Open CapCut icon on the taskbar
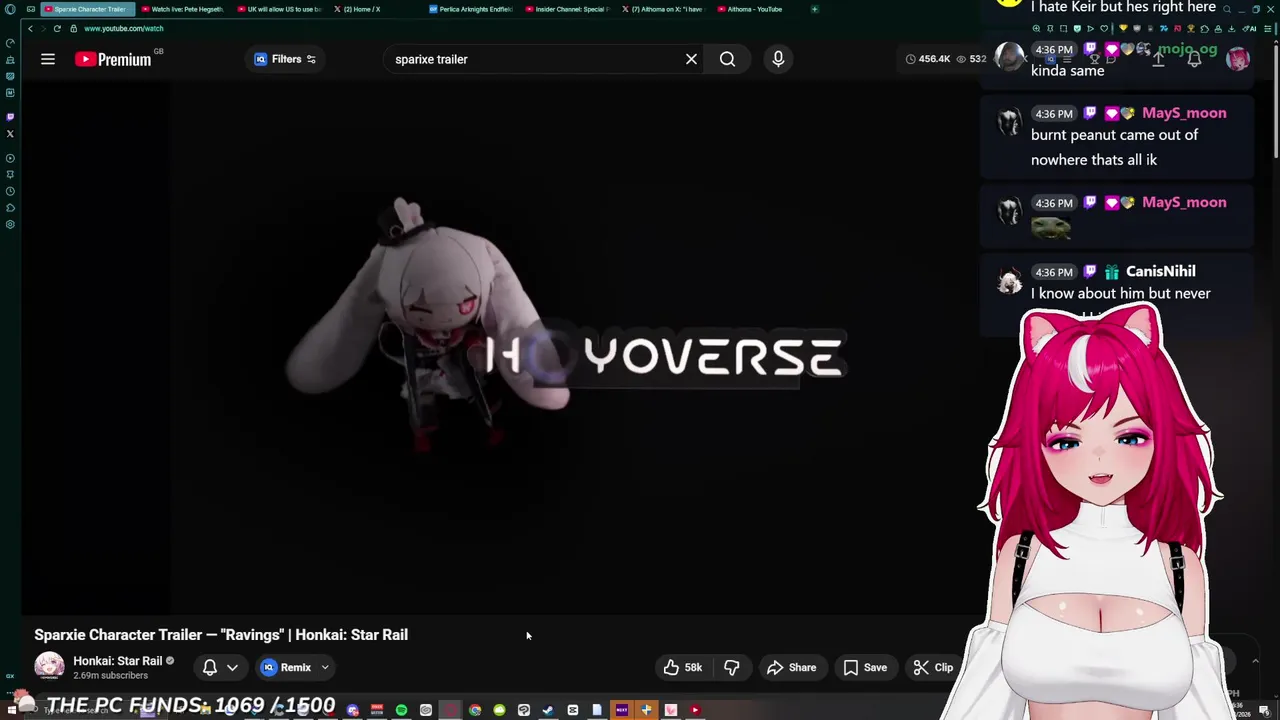 [x=572, y=710]
